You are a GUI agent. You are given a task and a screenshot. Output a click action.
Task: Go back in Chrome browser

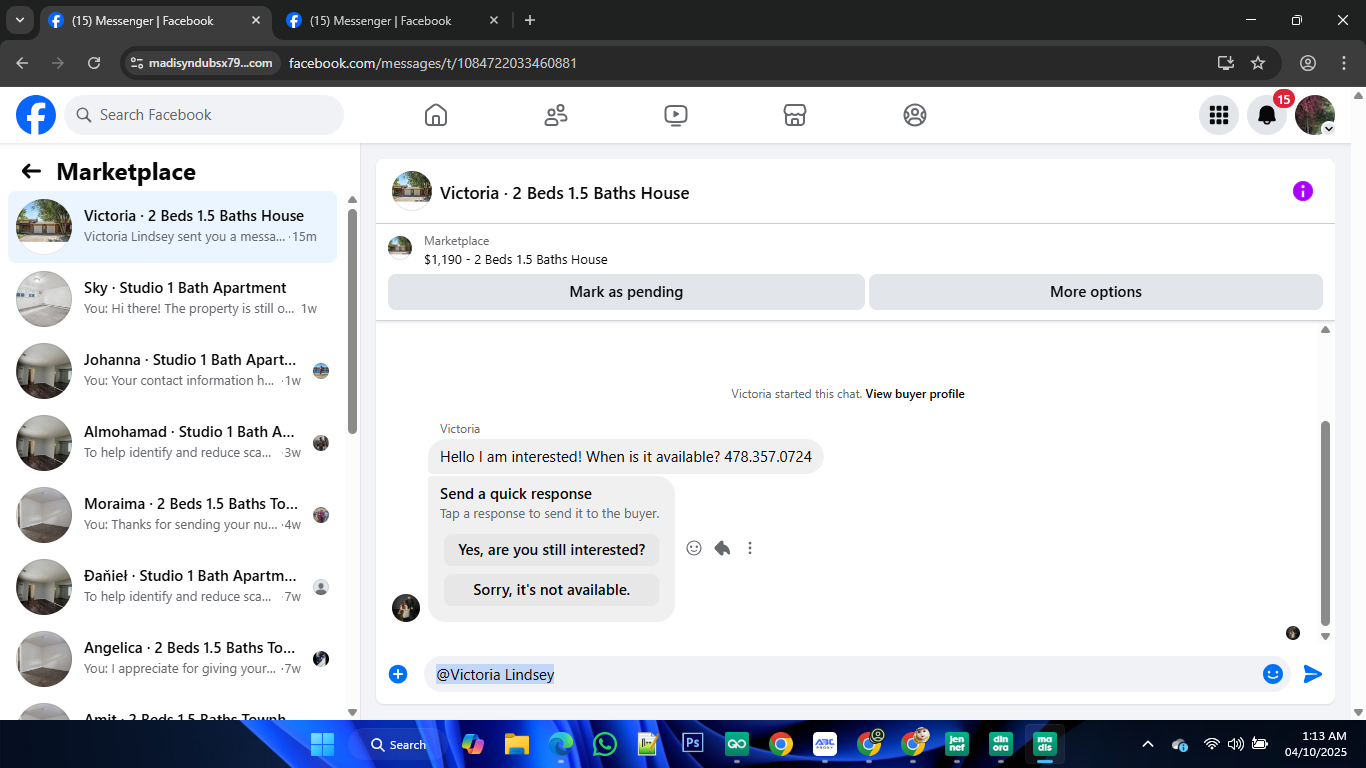(23, 63)
